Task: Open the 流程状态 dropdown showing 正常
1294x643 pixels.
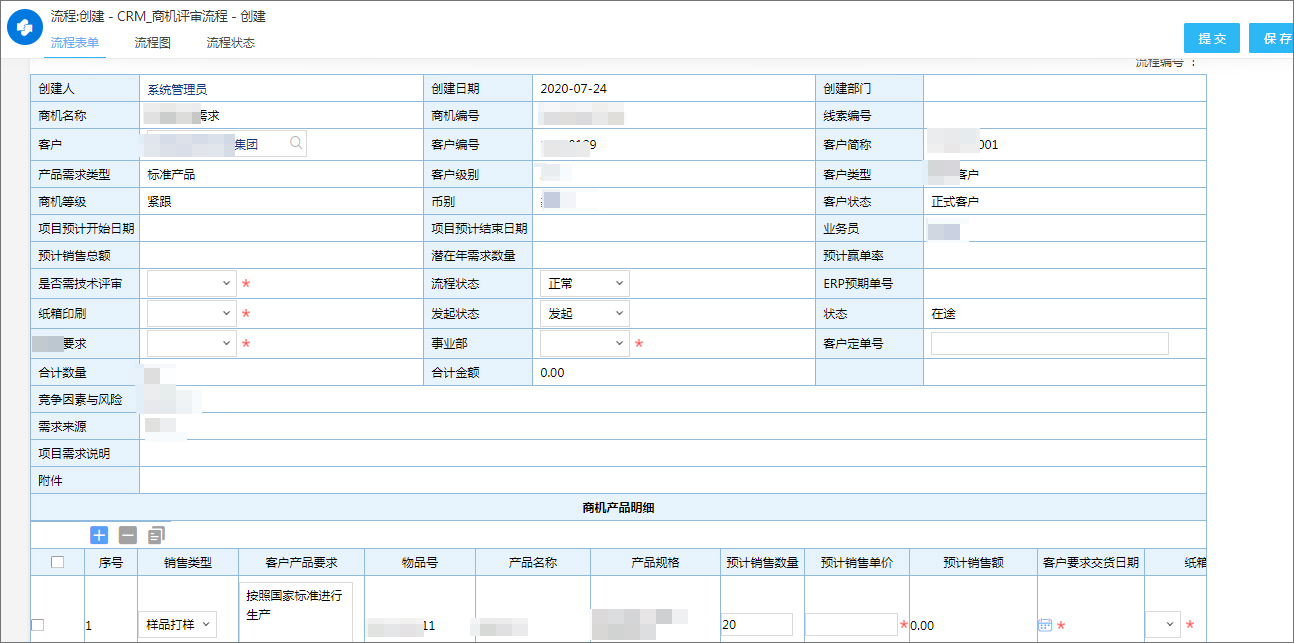Action: [x=583, y=283]
